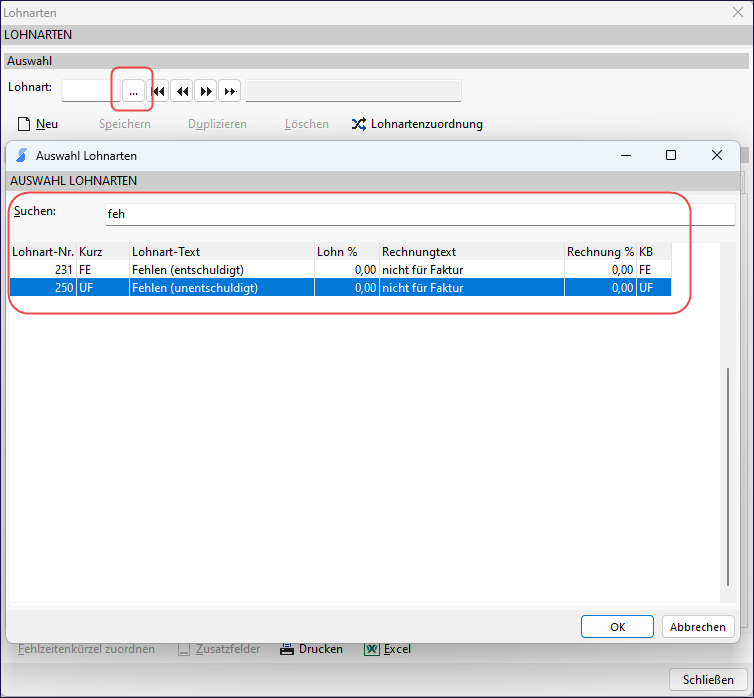Jump to last Lohnart record
The height and width of the screenshot is (698, 754).
(x=230, y=91)
